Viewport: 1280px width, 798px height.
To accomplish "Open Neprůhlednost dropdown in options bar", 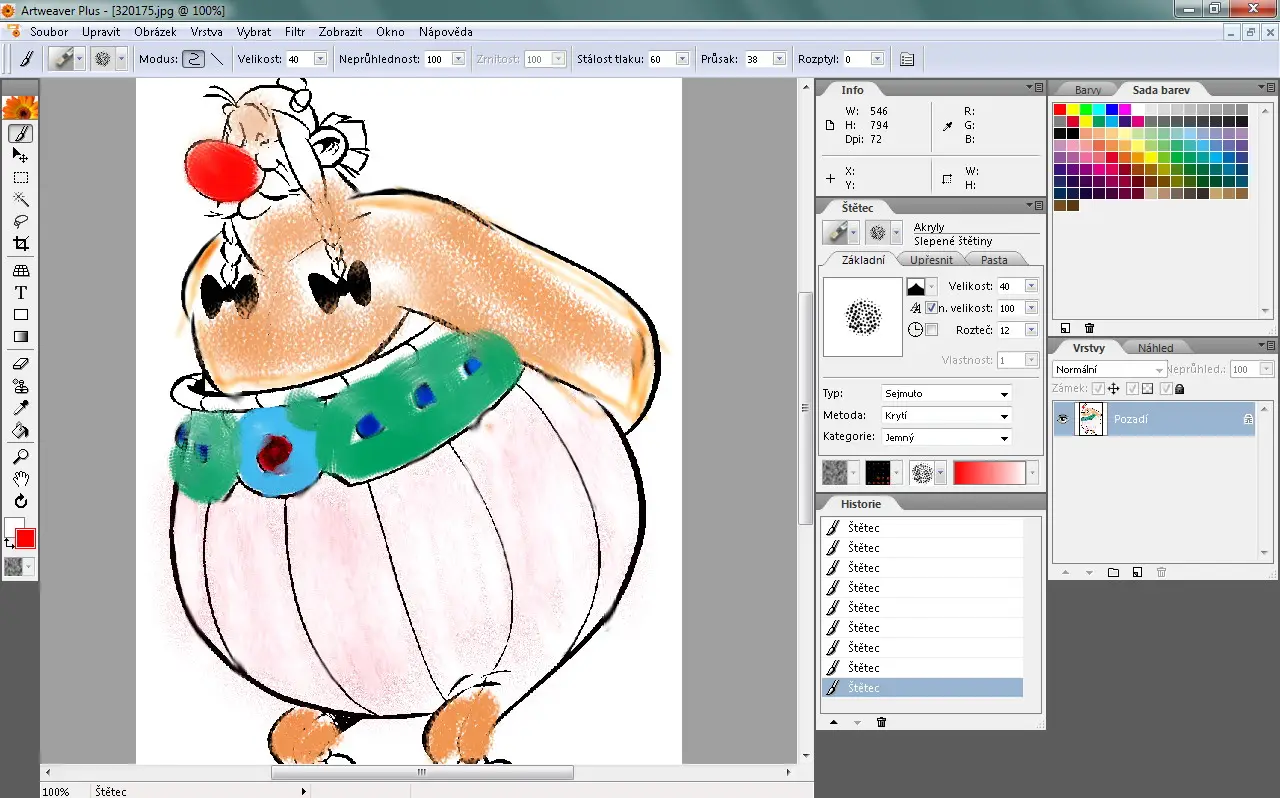I will click(458, 59).
